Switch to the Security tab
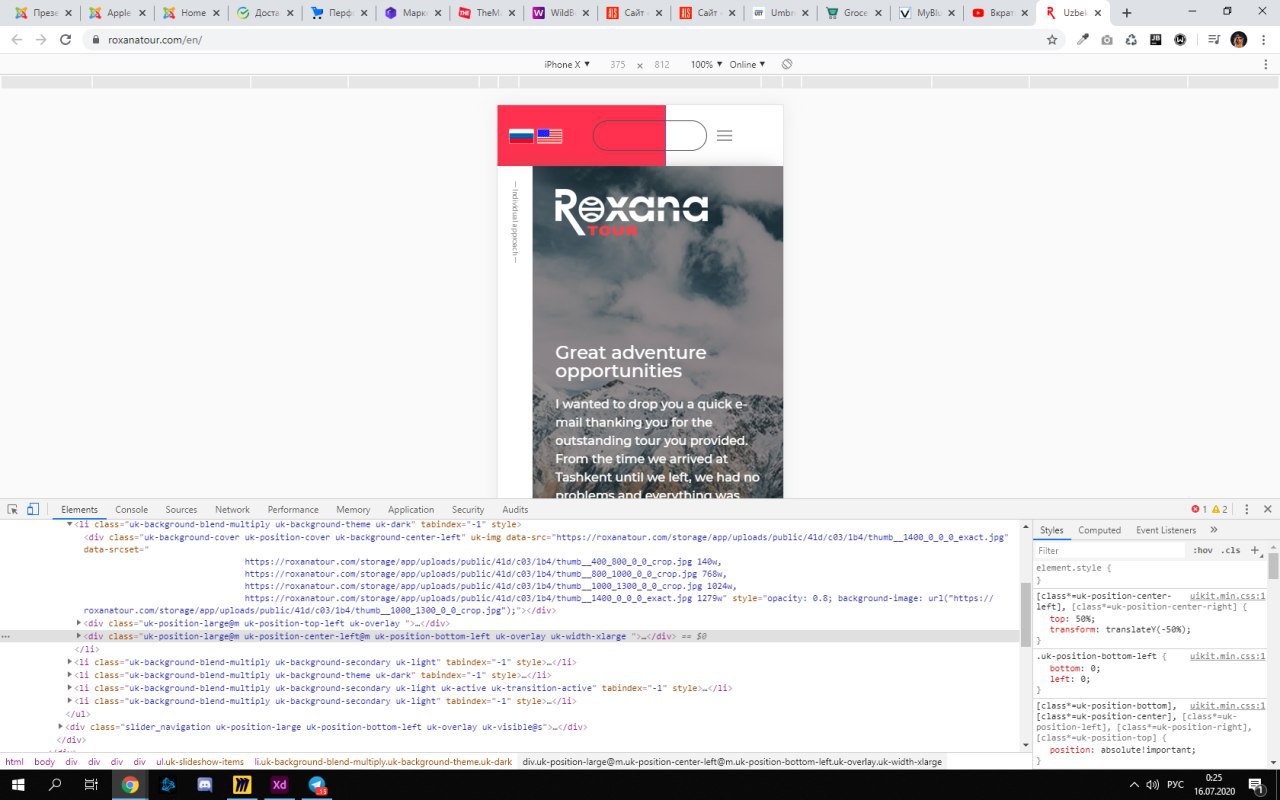The width and height of the screenshot is (1280, 800). (467, 510)
